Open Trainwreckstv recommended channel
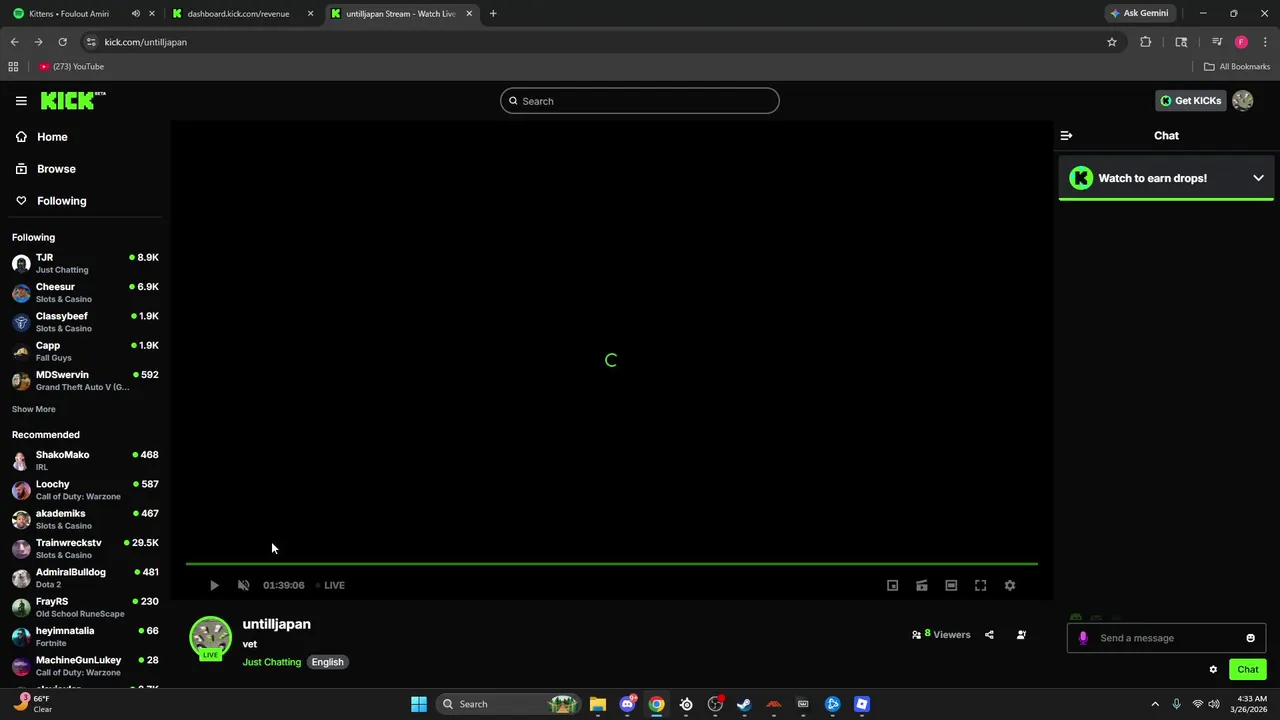This screenshot has height=720, width=1280. tap(85, 548)
